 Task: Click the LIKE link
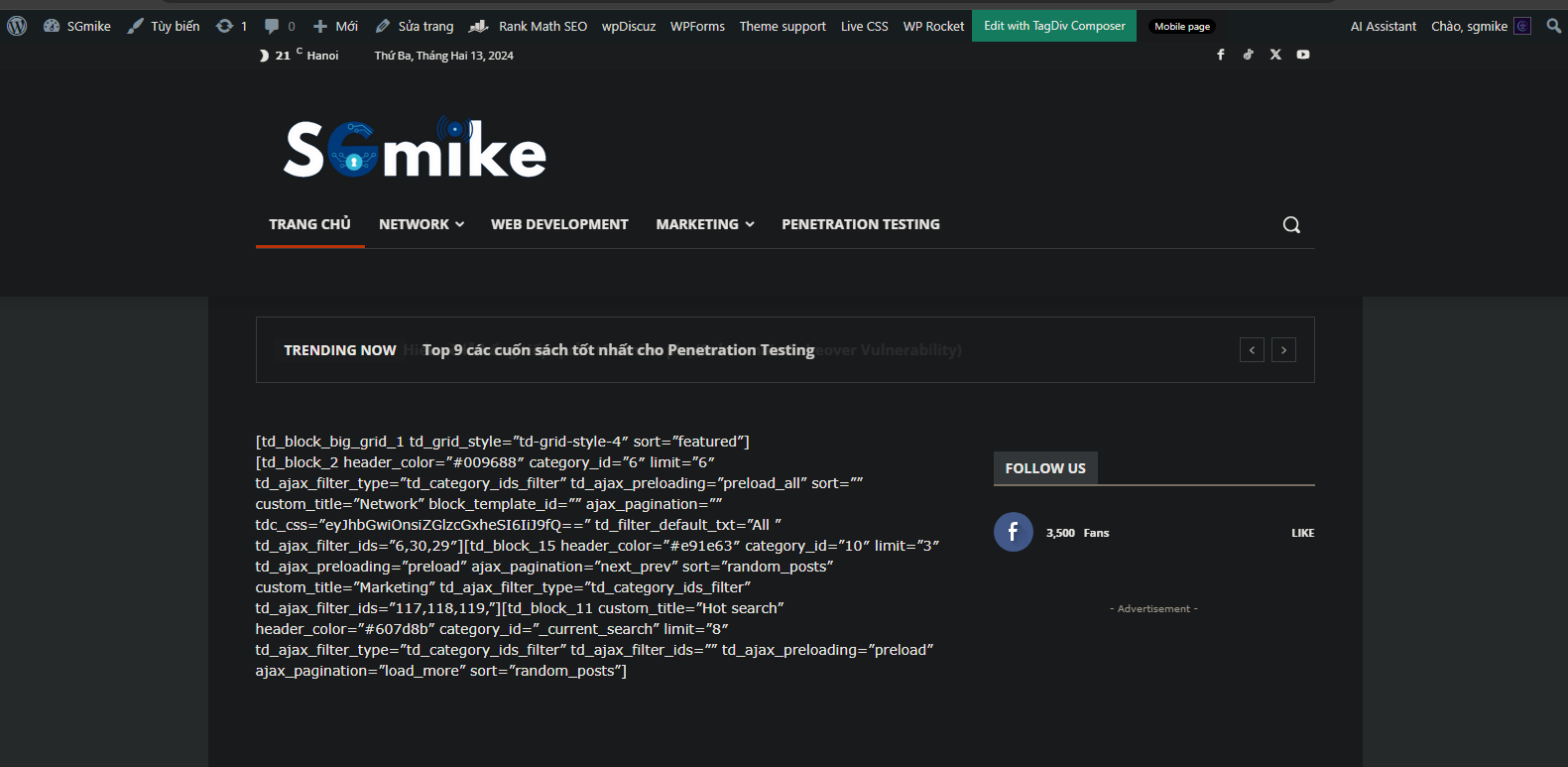[1302, 533]
